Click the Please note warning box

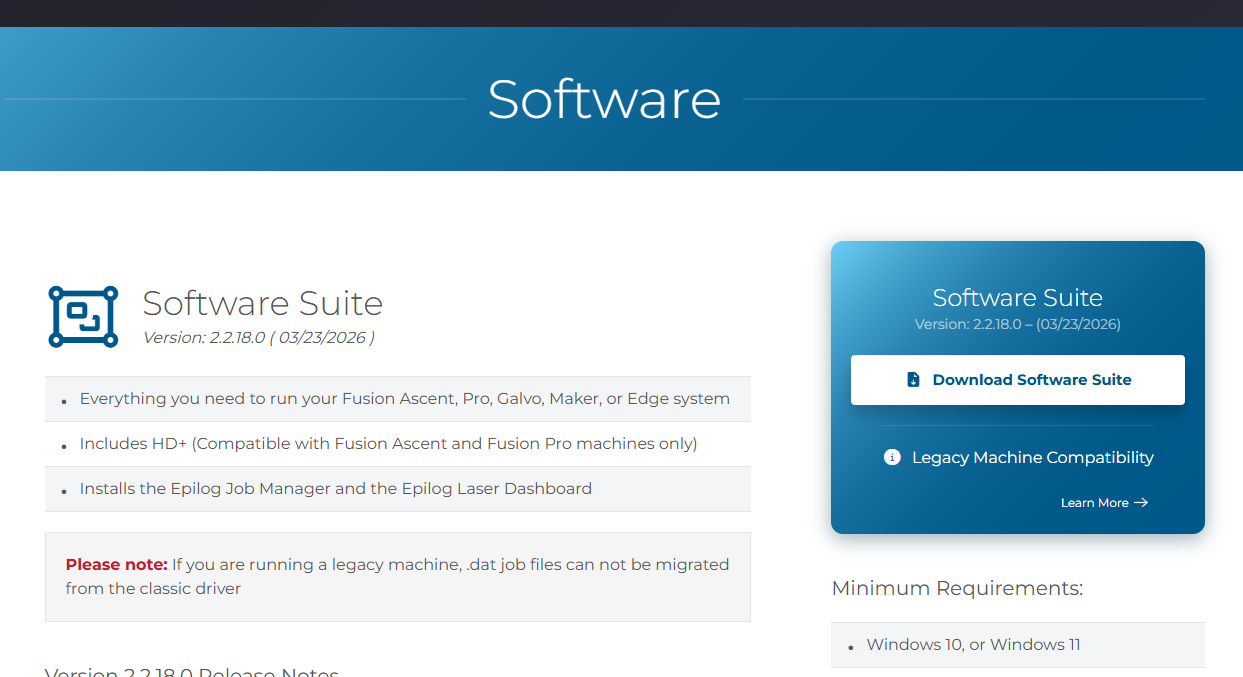pos(396,576)
